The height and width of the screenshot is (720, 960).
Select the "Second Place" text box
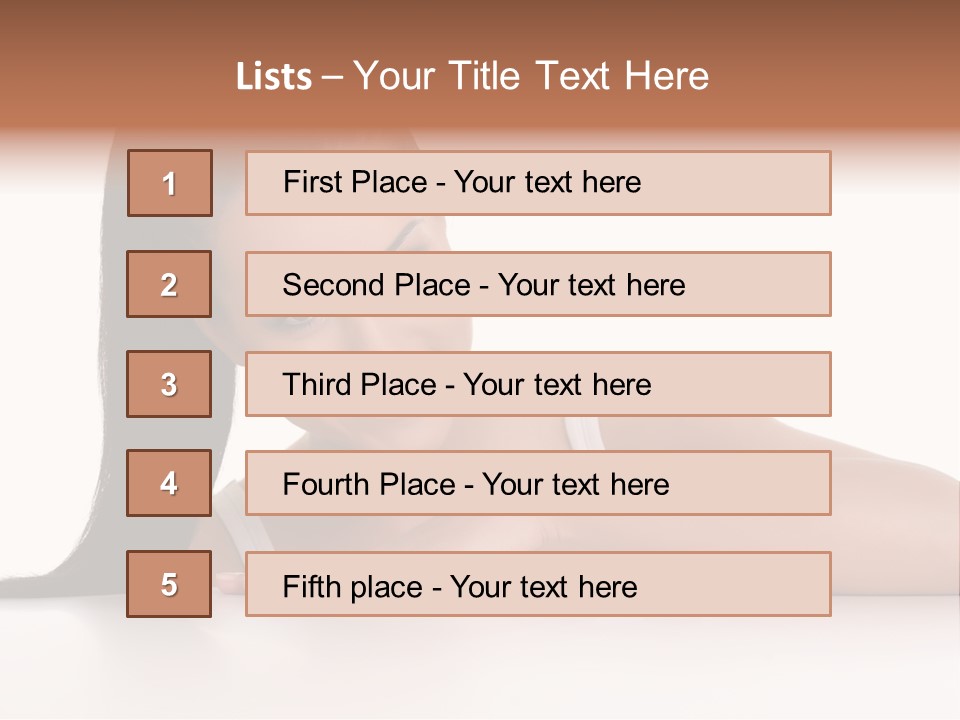click(538, 284)
